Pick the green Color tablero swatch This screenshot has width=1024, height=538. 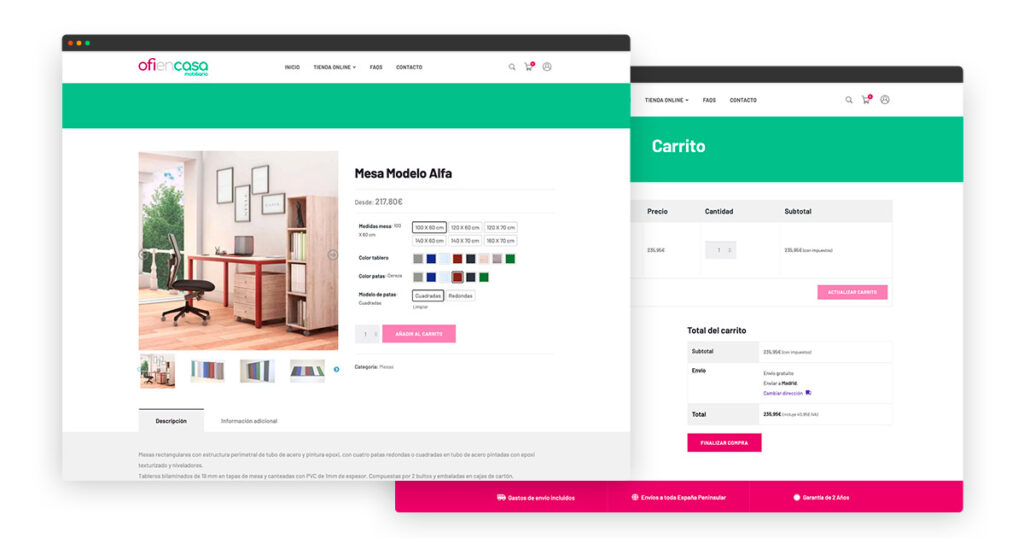coord(510,259)
